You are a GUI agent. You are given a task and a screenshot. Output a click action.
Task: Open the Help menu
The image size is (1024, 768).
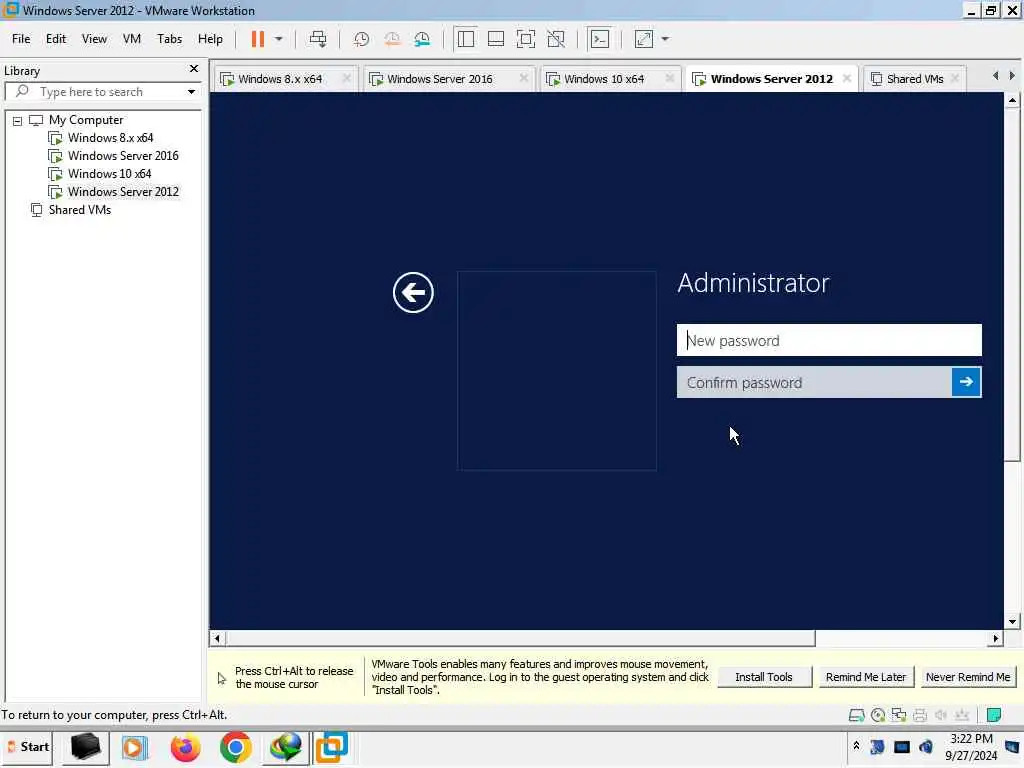click(x=210, y=39)
